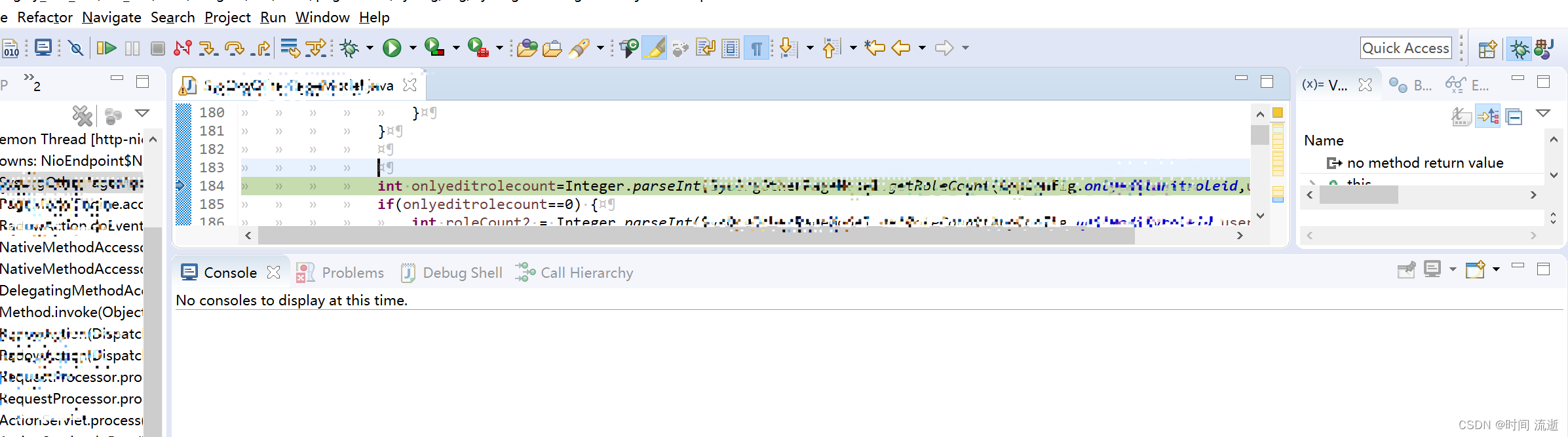Viewport: 1568px width, 437px height.
Task: Switch to the Expressions tab
Action: [x=1468, y=85]
